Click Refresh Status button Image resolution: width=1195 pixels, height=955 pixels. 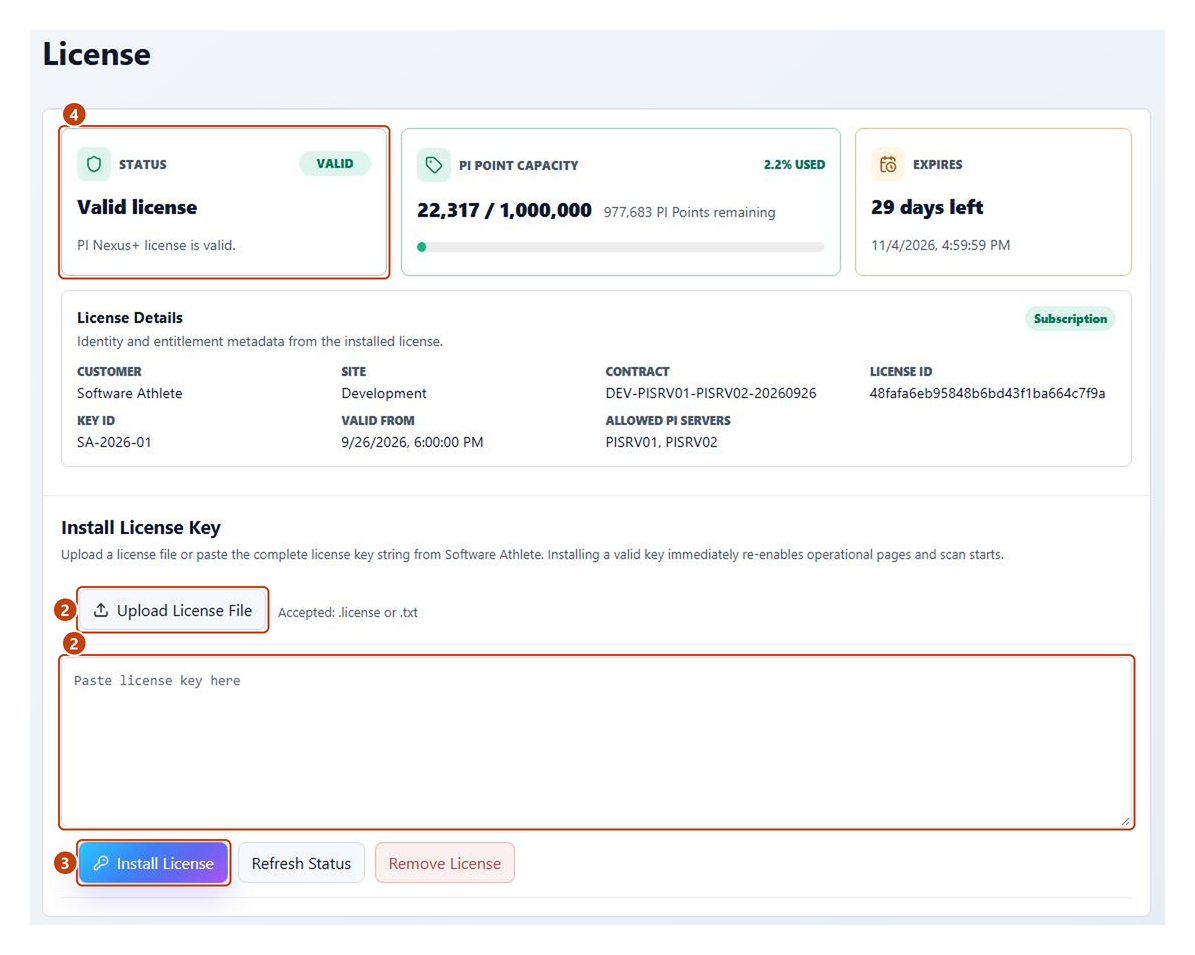301,863
